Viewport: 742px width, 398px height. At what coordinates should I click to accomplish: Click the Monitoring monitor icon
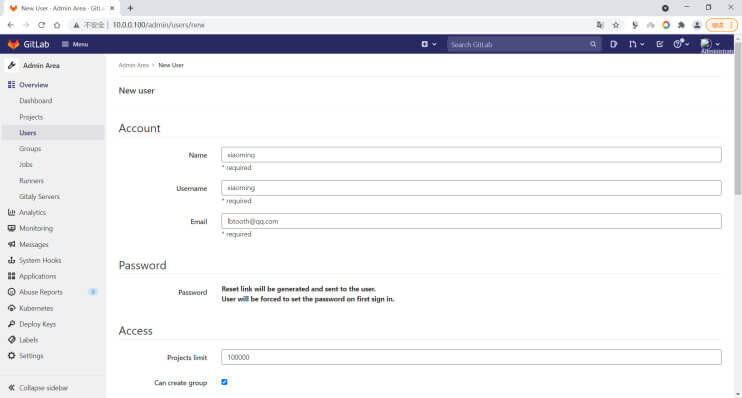11,228
